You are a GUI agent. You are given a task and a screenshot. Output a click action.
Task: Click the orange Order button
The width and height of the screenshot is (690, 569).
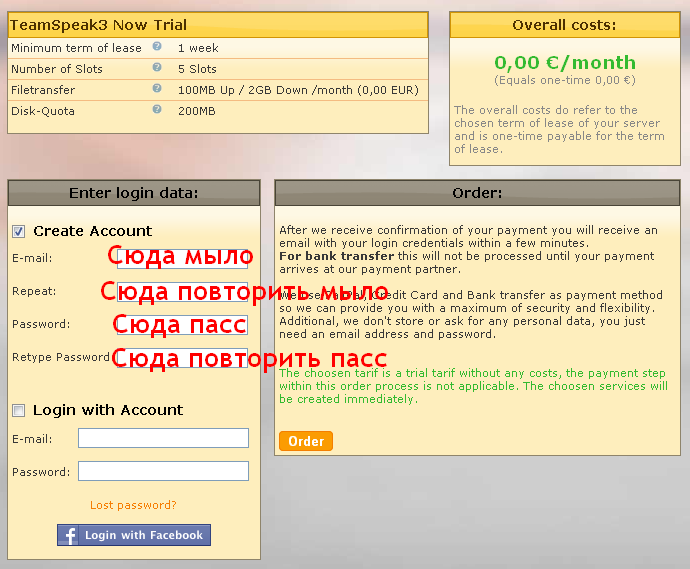click(x=306, y=441)
